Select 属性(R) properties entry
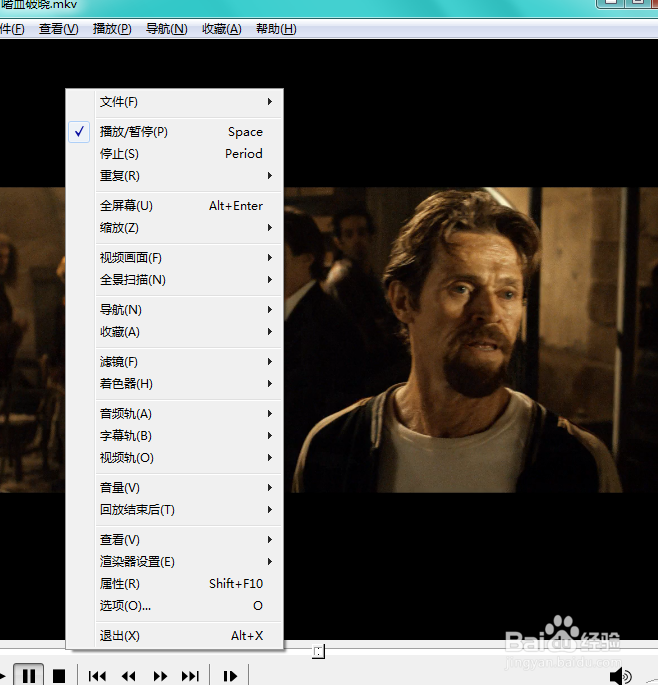 174,584
